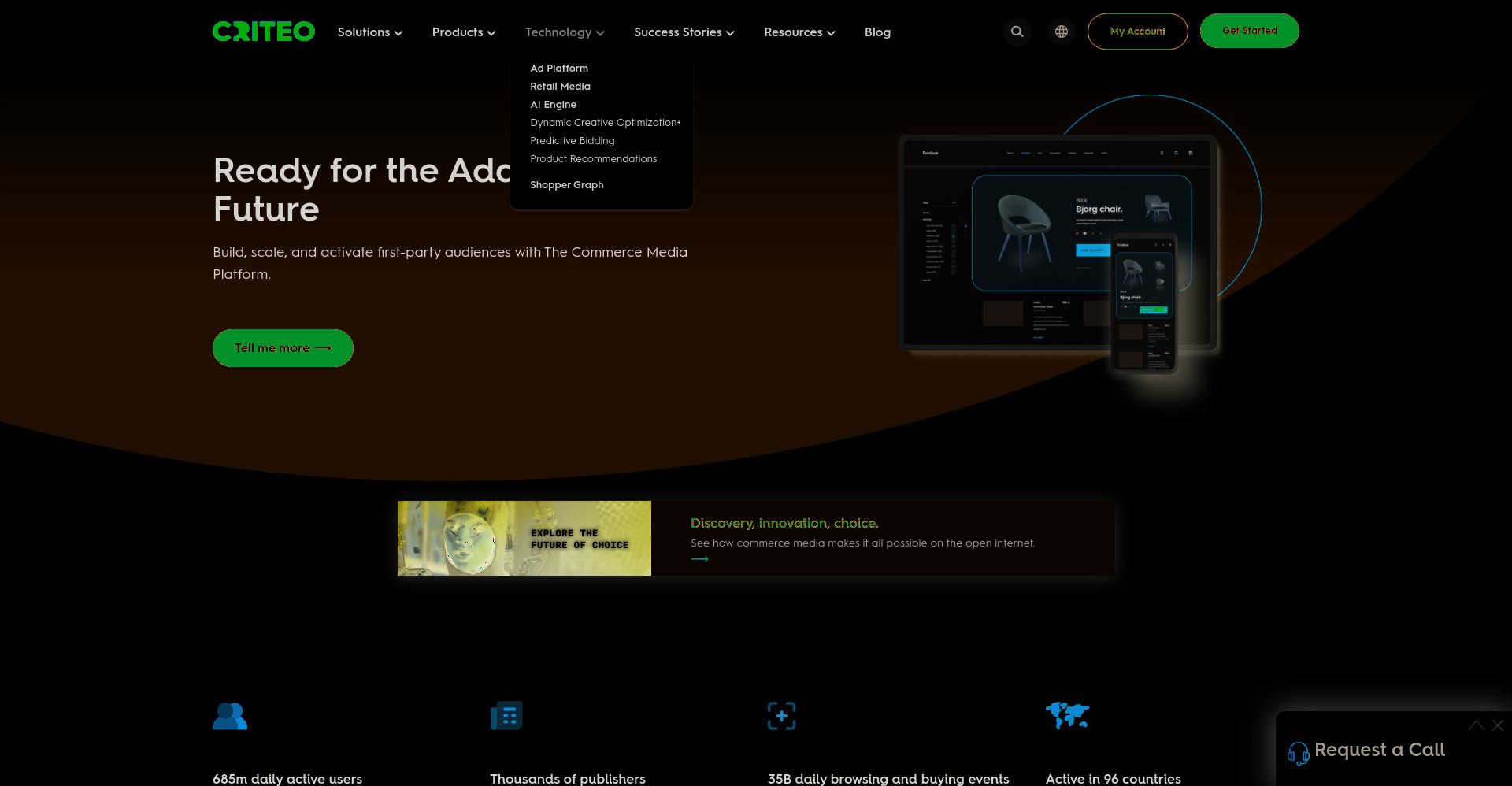Open the Blog page
The width and height of the screenshot is (1512, 786).
coord(877,32)
